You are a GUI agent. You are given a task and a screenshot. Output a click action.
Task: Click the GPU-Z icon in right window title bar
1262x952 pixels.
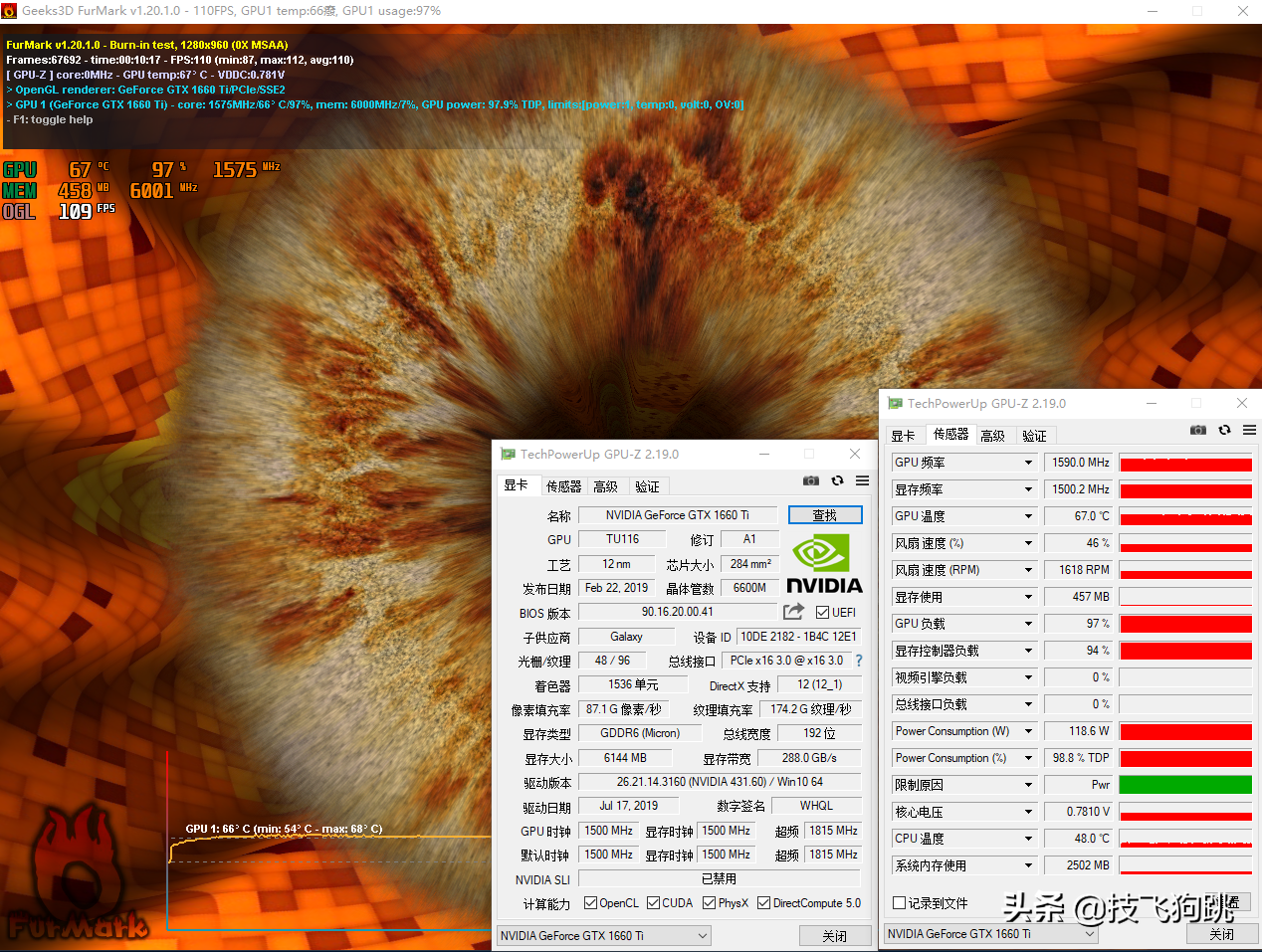point(895,403)
